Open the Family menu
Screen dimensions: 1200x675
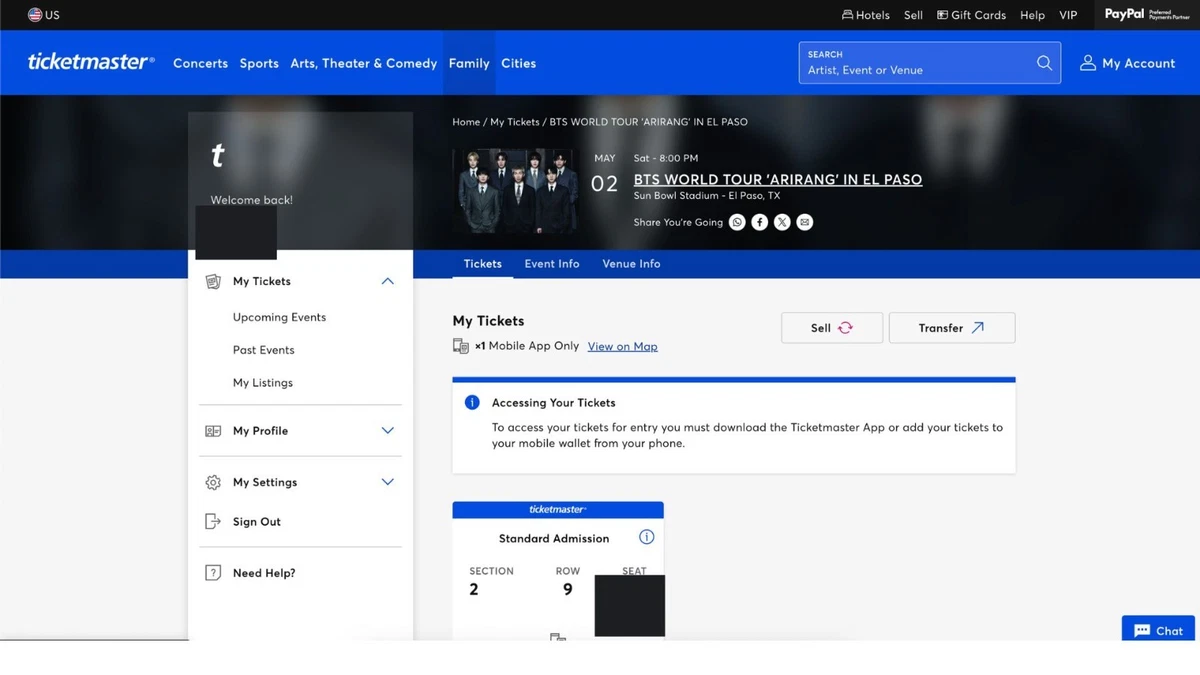(x=469, y=63)
